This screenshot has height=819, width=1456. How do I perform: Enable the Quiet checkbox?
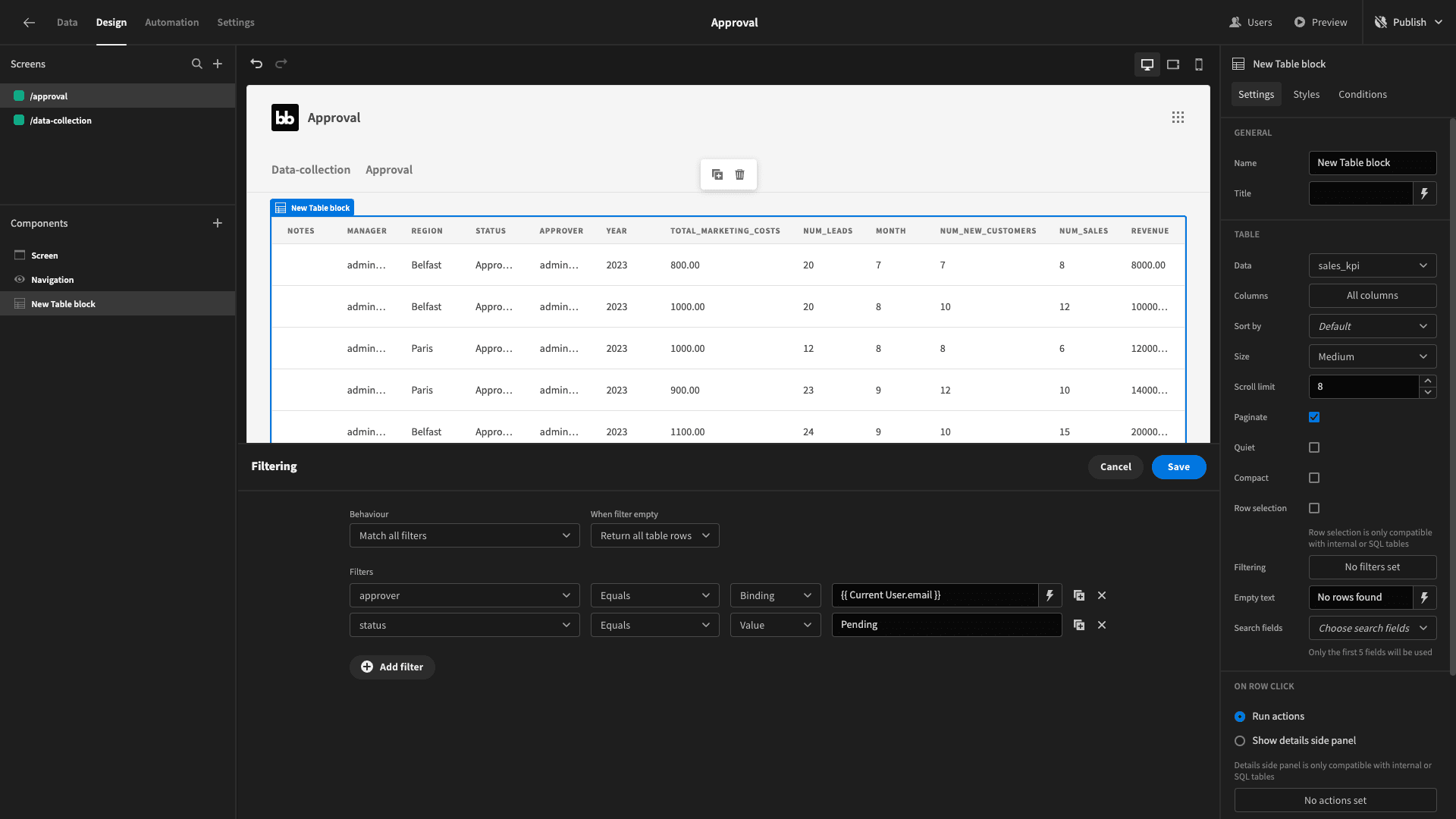pyautogui.click(x=1314, y=447)
